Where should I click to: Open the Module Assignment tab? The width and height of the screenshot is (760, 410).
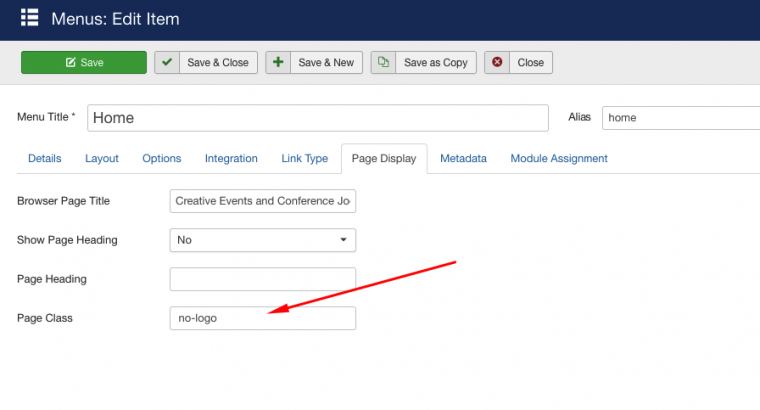coord(558,158)
